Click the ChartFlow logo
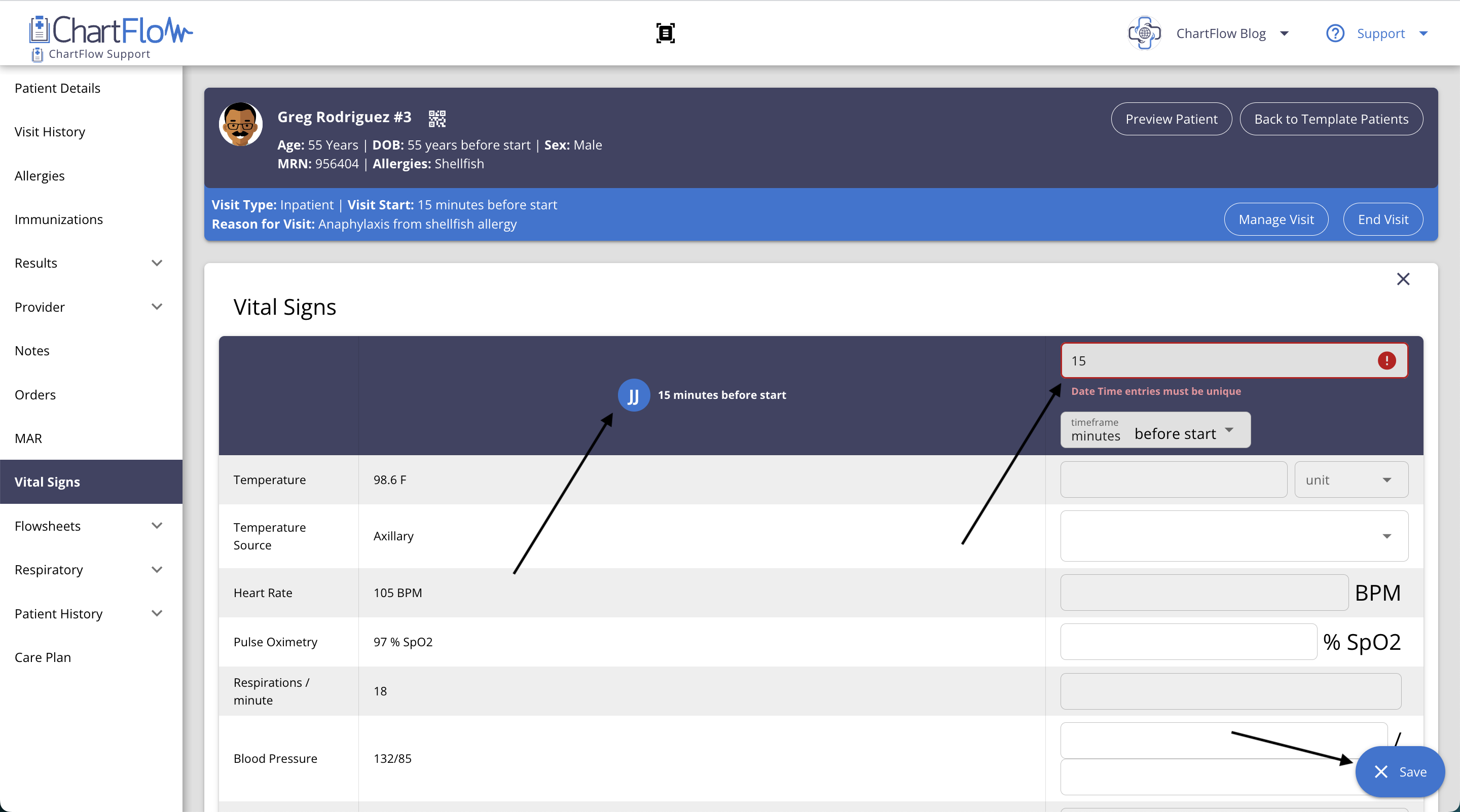This screenshot has height=812, width=1460. [x=111, y=30]
